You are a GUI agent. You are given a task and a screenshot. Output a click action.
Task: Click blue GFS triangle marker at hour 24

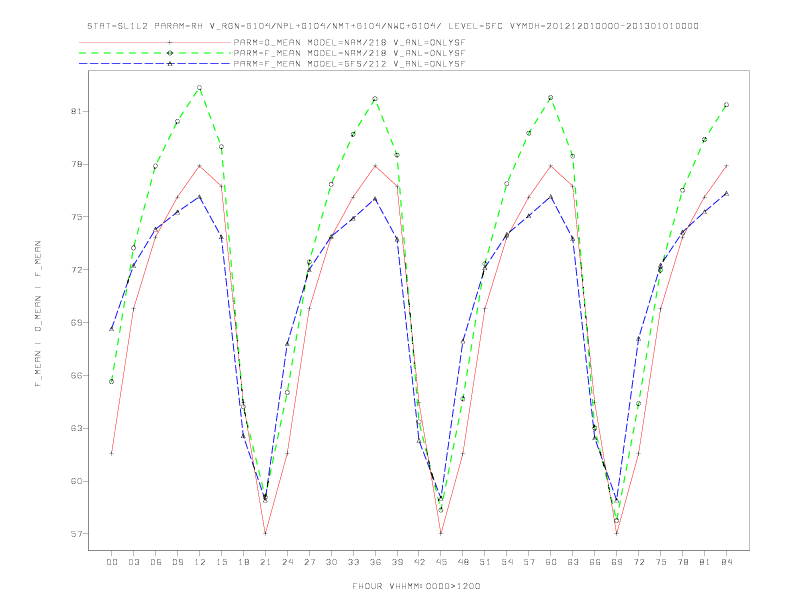(287, 343)
